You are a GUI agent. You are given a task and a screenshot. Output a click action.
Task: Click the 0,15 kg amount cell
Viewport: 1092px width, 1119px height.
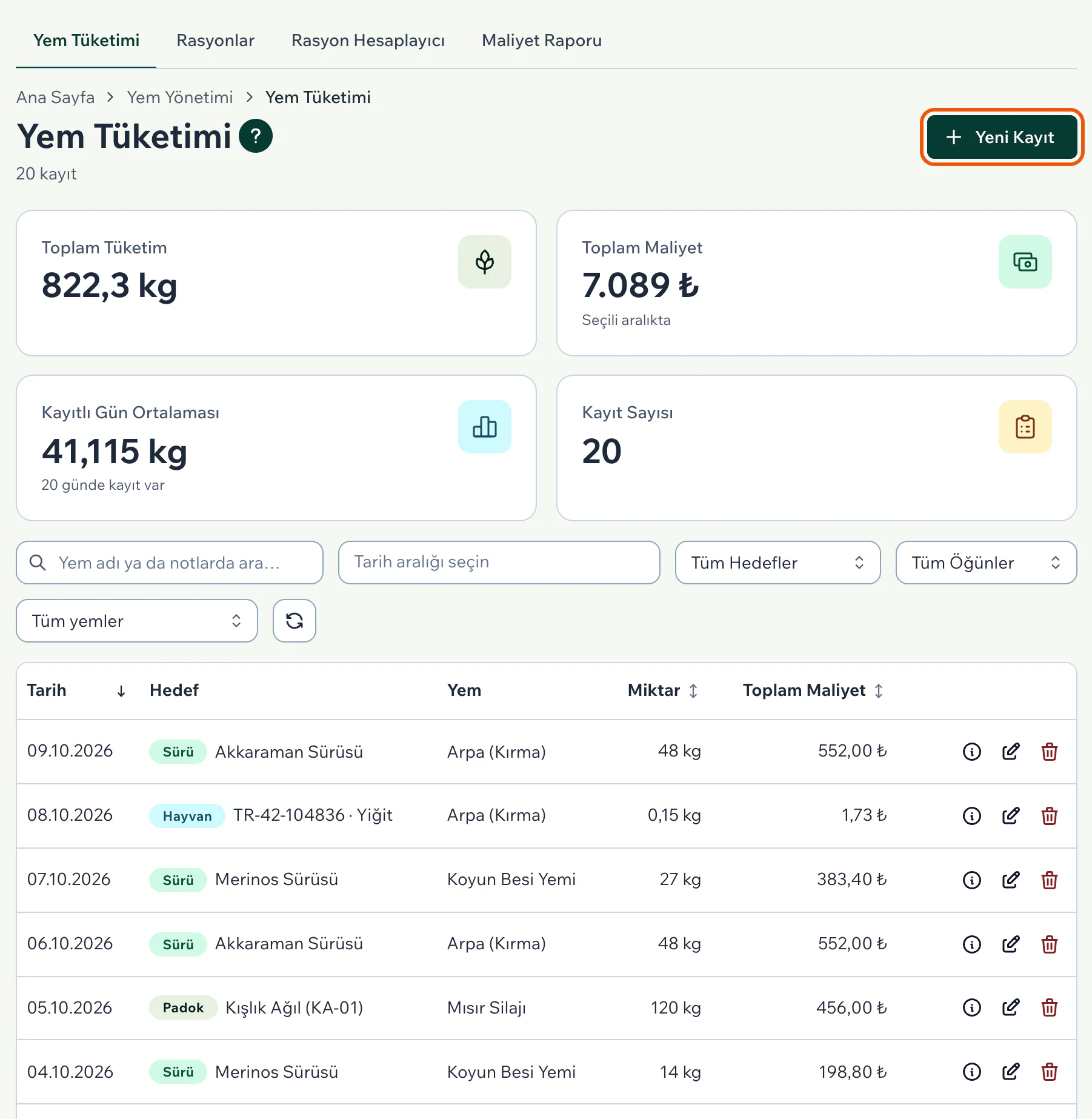674,815
